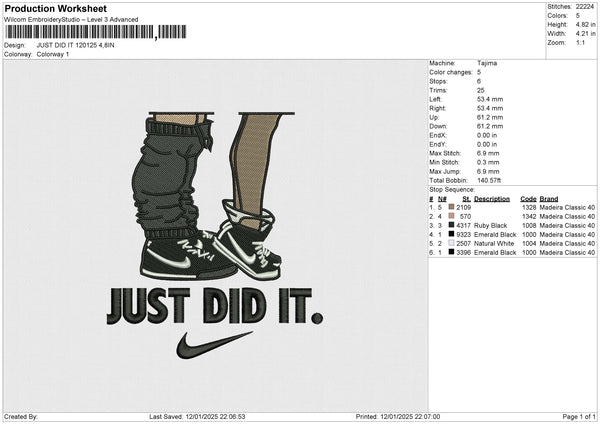600x424 pixels.
Task: Click the color swatch in the 570-stitch row
Action: (451, 216)
